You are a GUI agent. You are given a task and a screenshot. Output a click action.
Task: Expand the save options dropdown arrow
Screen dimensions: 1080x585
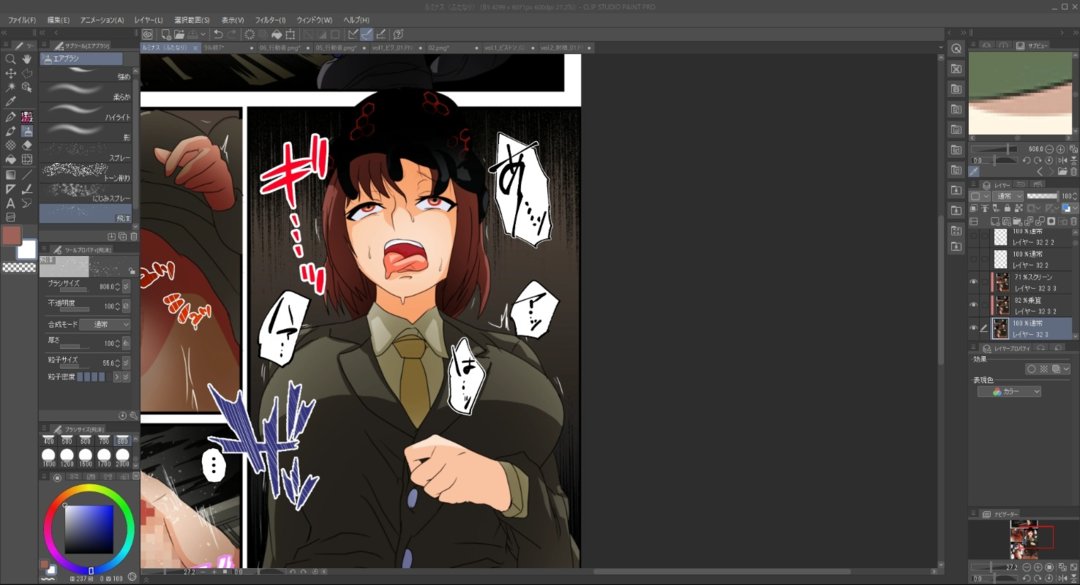pos(203,34)
